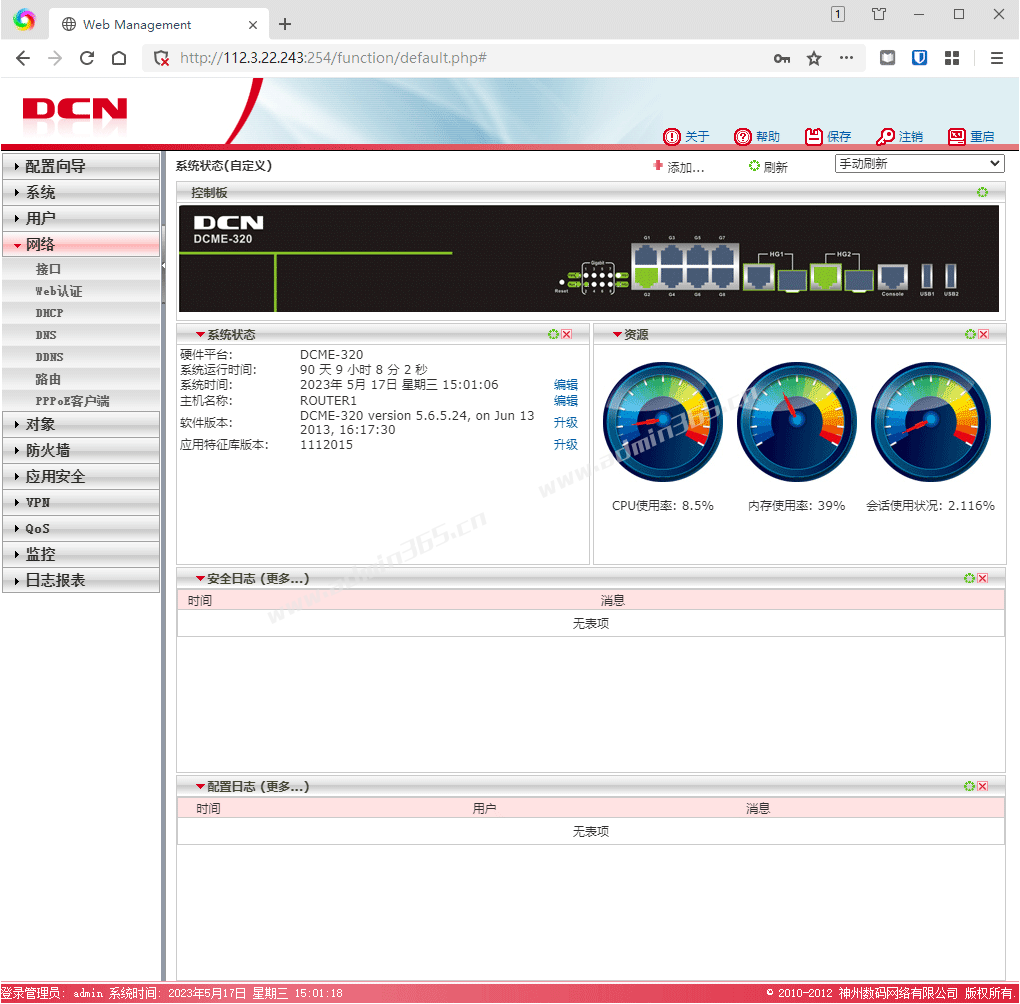The width and height of the screenshot is (1020, 1004).
Task: Close the 安全日志 panel
Action: 982,578
